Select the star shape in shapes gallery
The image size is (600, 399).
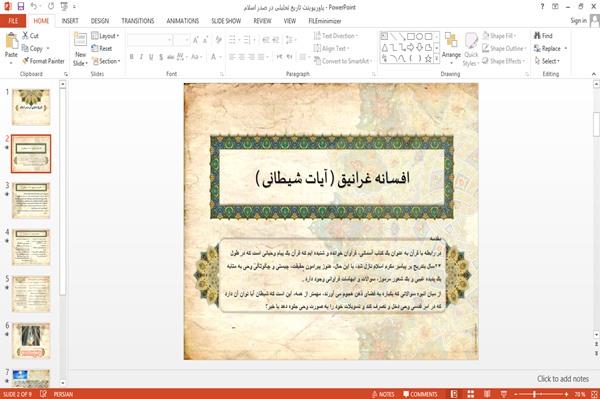point(428,59)
